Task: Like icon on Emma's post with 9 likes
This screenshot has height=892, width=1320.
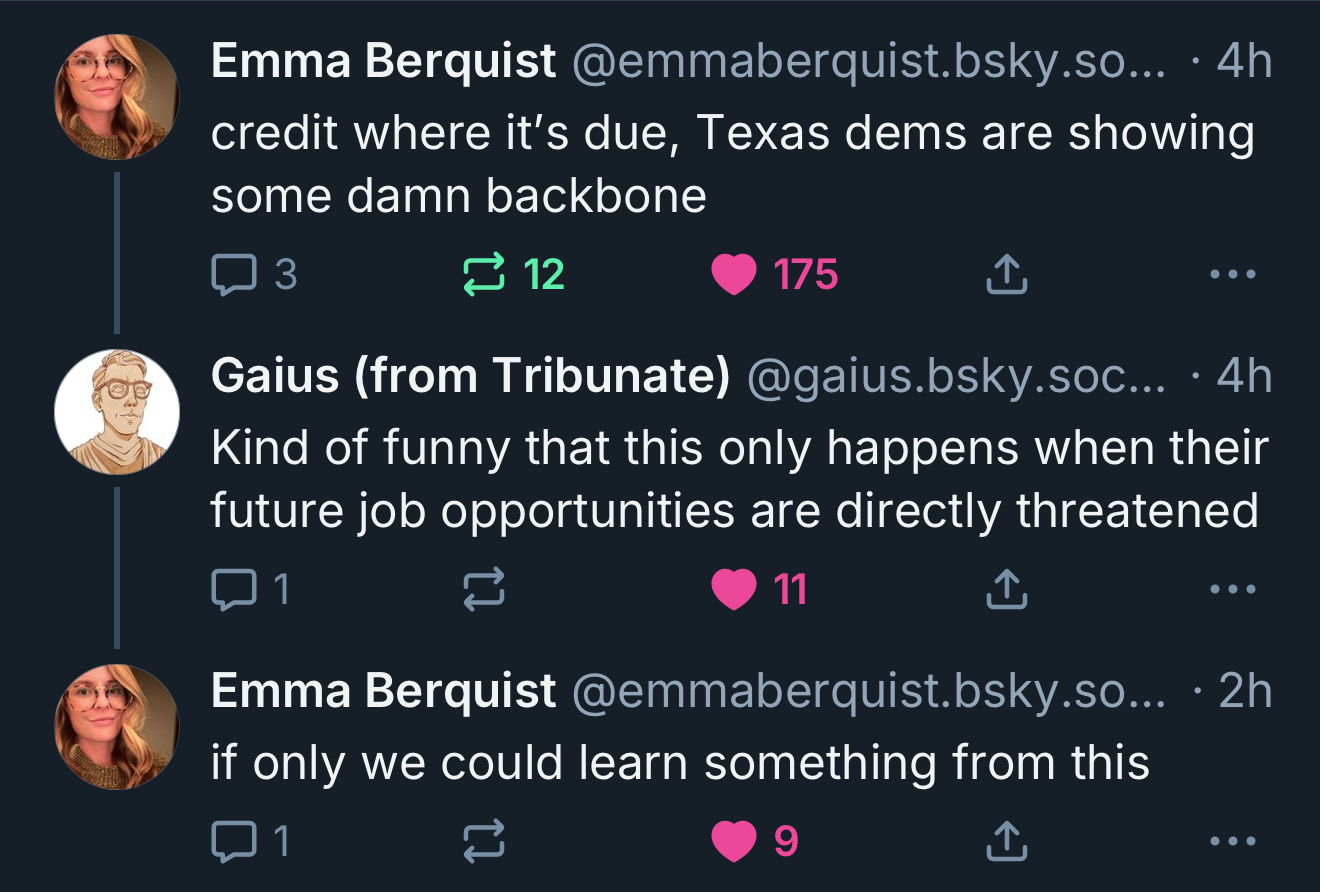Action: (734, 841)
